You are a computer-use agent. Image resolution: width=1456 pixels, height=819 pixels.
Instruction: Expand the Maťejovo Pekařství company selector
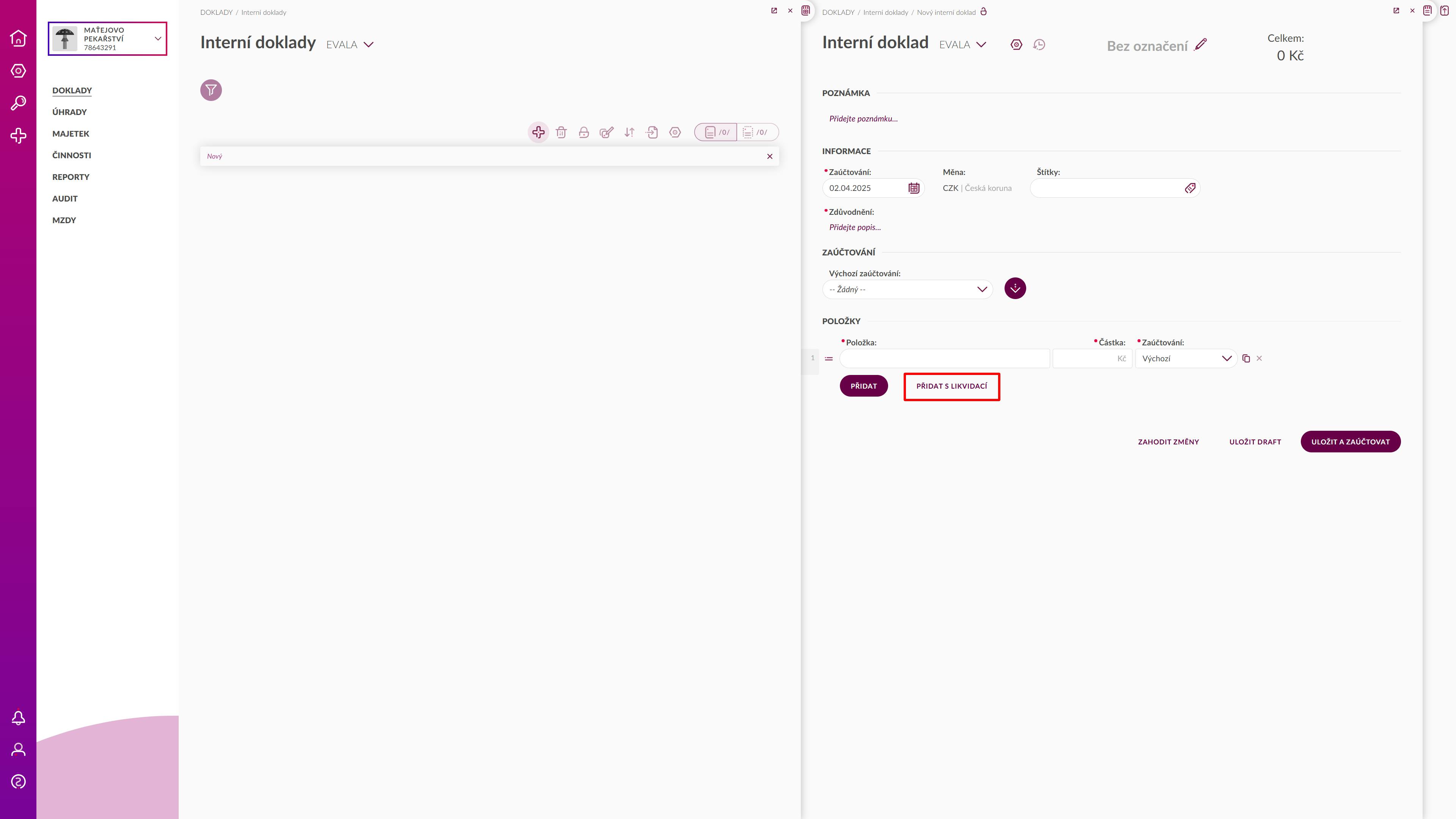[107, 38]
